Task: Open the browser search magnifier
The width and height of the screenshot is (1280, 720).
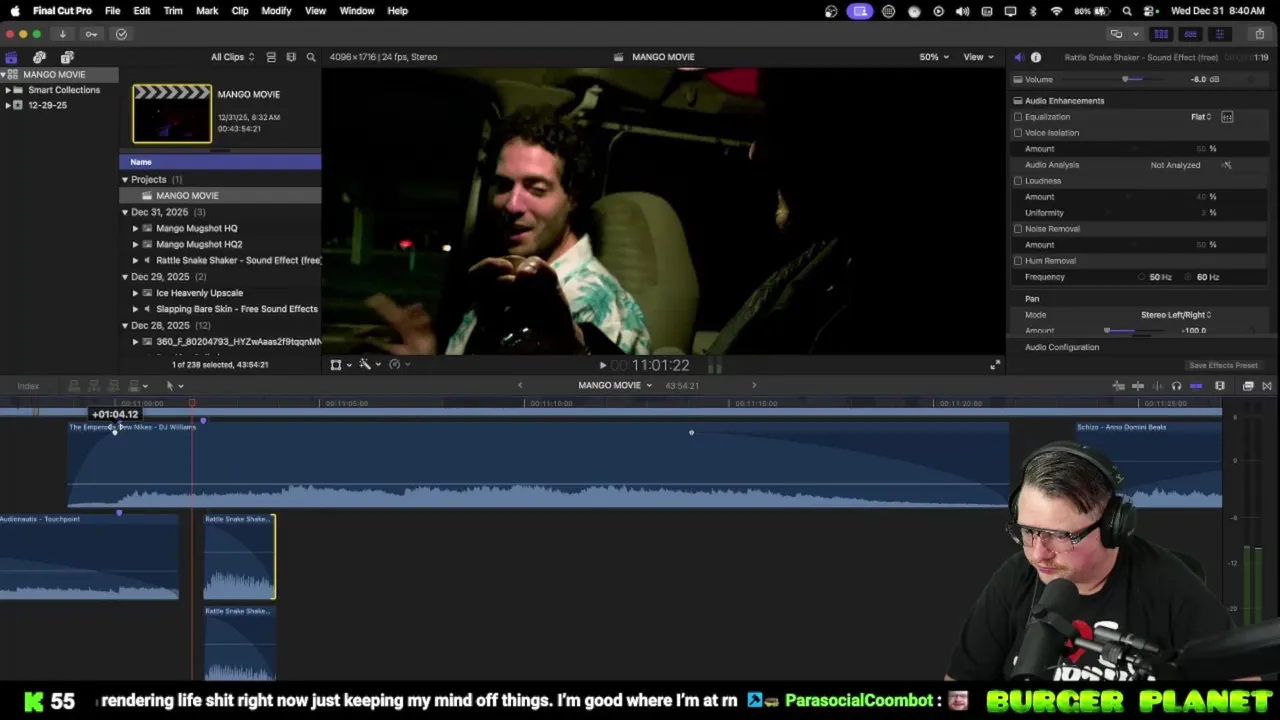Action: [311, 57]
